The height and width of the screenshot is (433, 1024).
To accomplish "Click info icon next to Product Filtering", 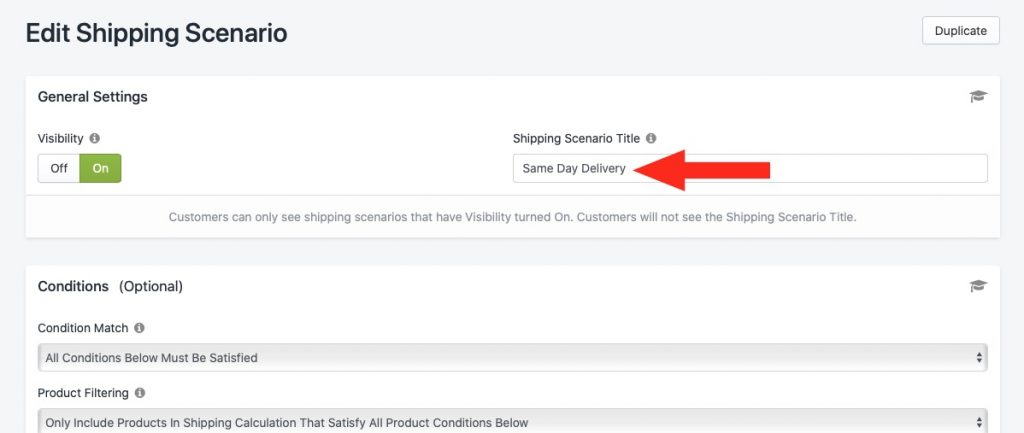I will pyautogui.click(x=140, y=393).
